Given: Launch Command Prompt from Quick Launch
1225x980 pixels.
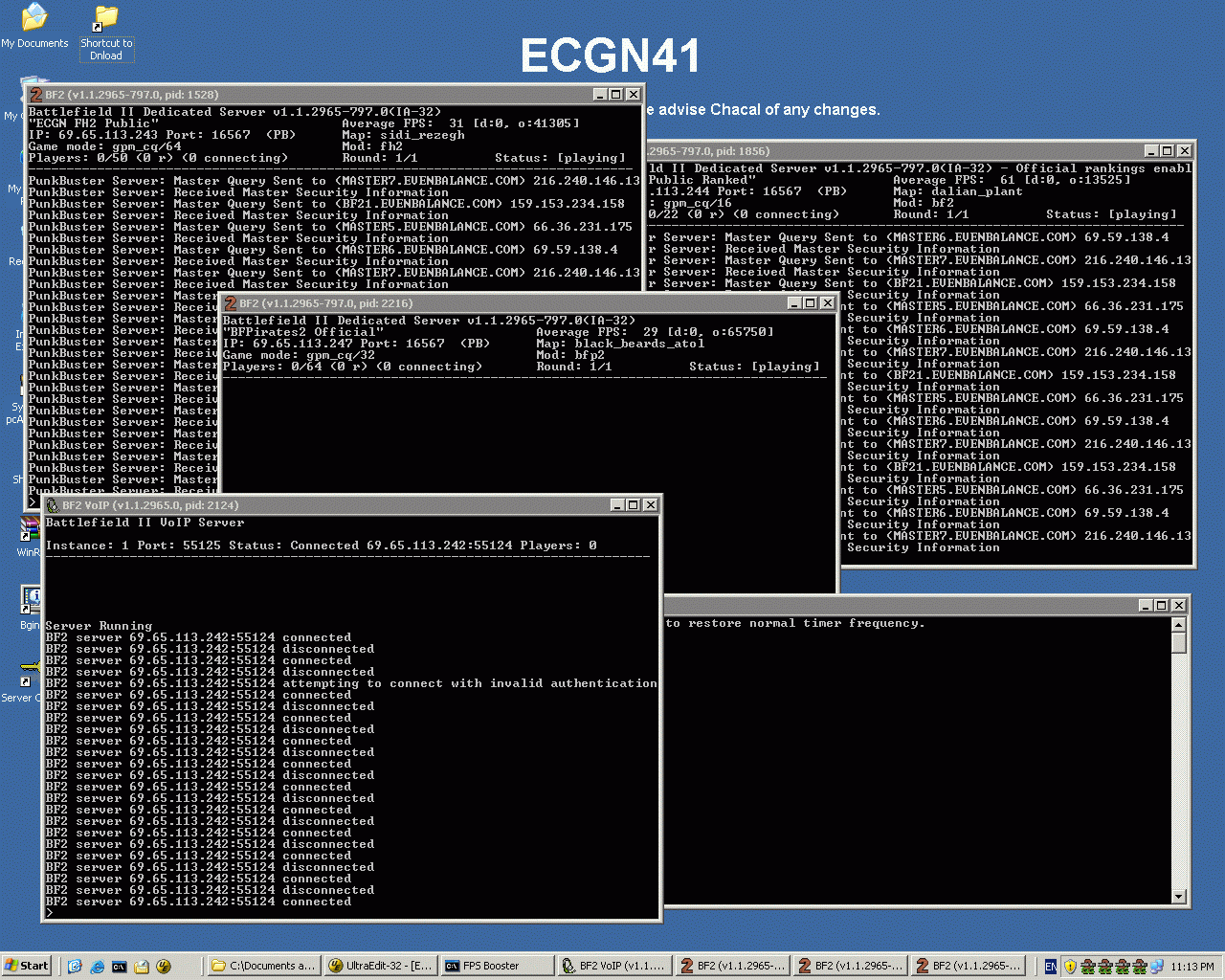Looking at the screenshot, I should [120, 967].
